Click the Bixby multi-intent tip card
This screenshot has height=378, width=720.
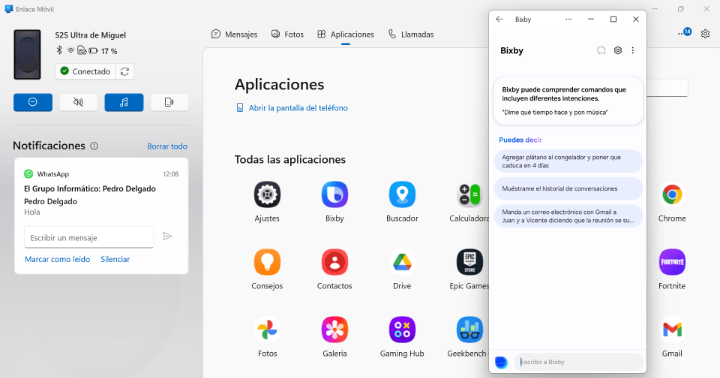568,101
